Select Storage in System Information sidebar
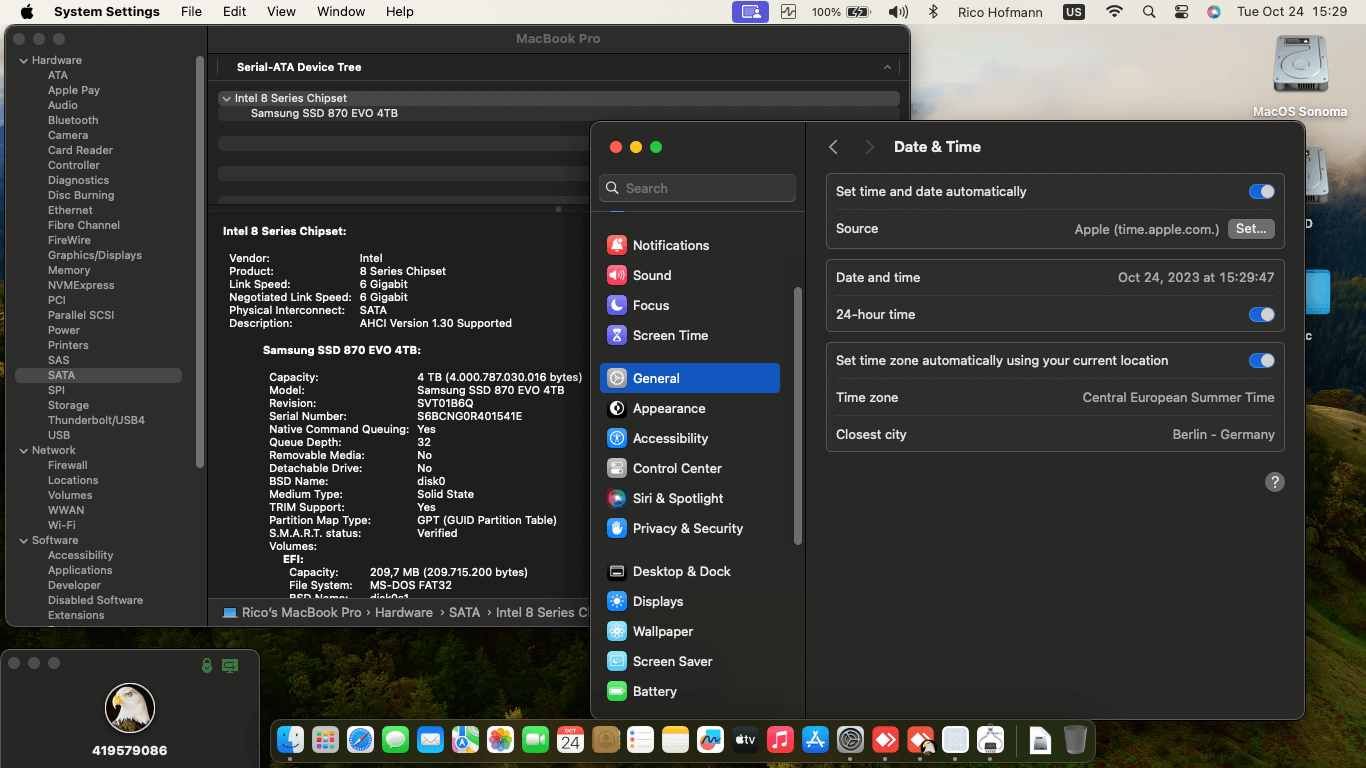The height and width of the screenshot is (768, 1366). tap(68, 405)
